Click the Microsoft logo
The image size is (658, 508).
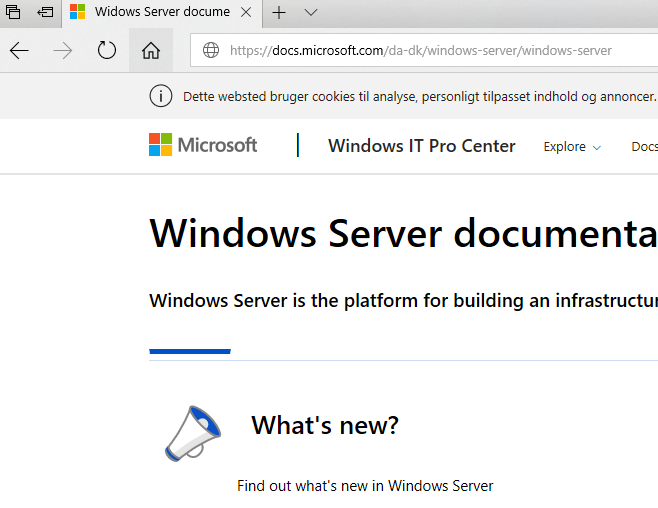[203, 145]
